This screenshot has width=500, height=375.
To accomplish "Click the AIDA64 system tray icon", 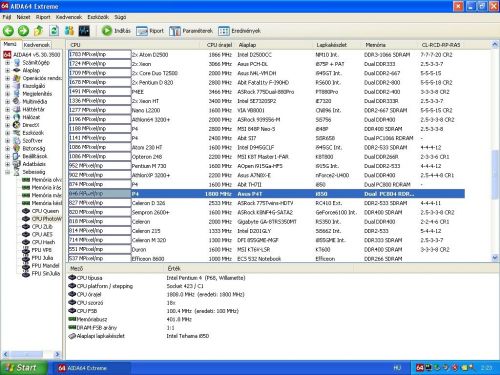I will [420, 368].
